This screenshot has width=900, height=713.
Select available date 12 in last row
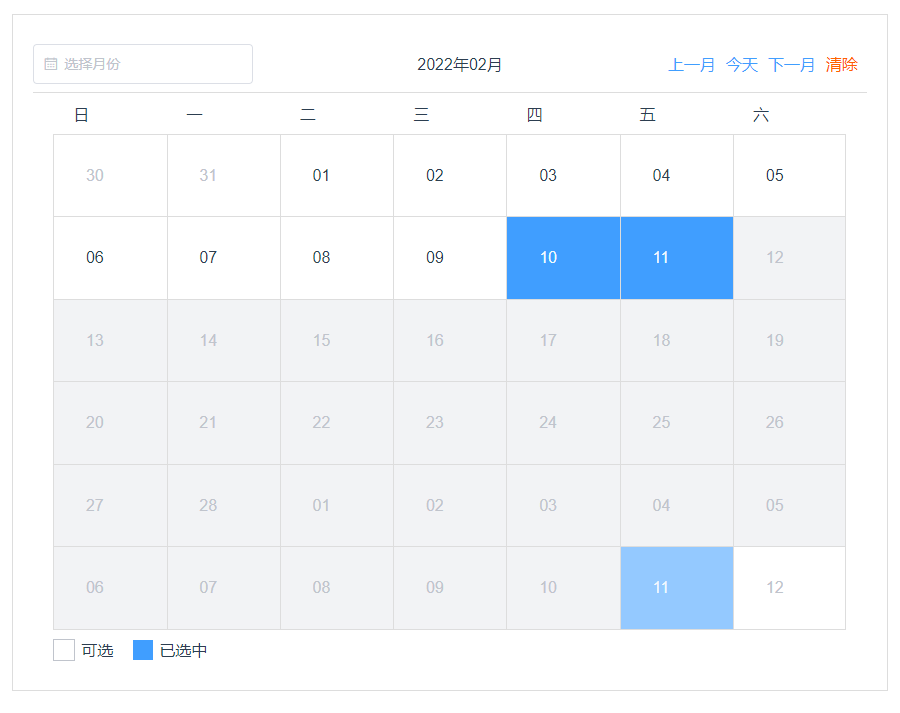click(789, 588)
